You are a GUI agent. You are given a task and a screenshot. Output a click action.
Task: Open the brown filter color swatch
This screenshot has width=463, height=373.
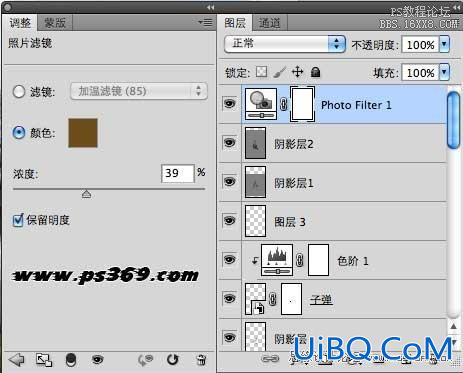tap(83, 133)
